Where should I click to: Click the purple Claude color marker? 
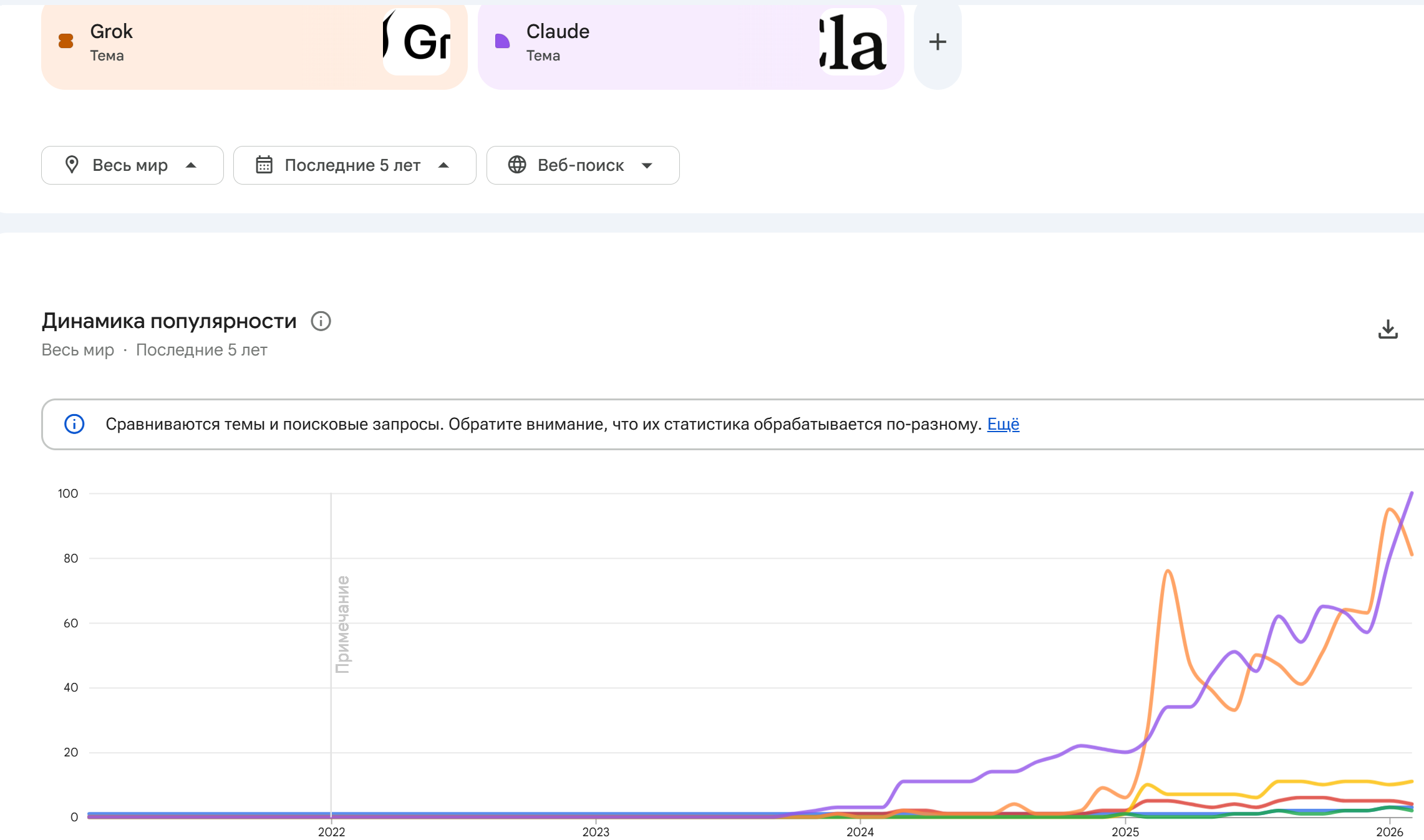pos(502,41)
